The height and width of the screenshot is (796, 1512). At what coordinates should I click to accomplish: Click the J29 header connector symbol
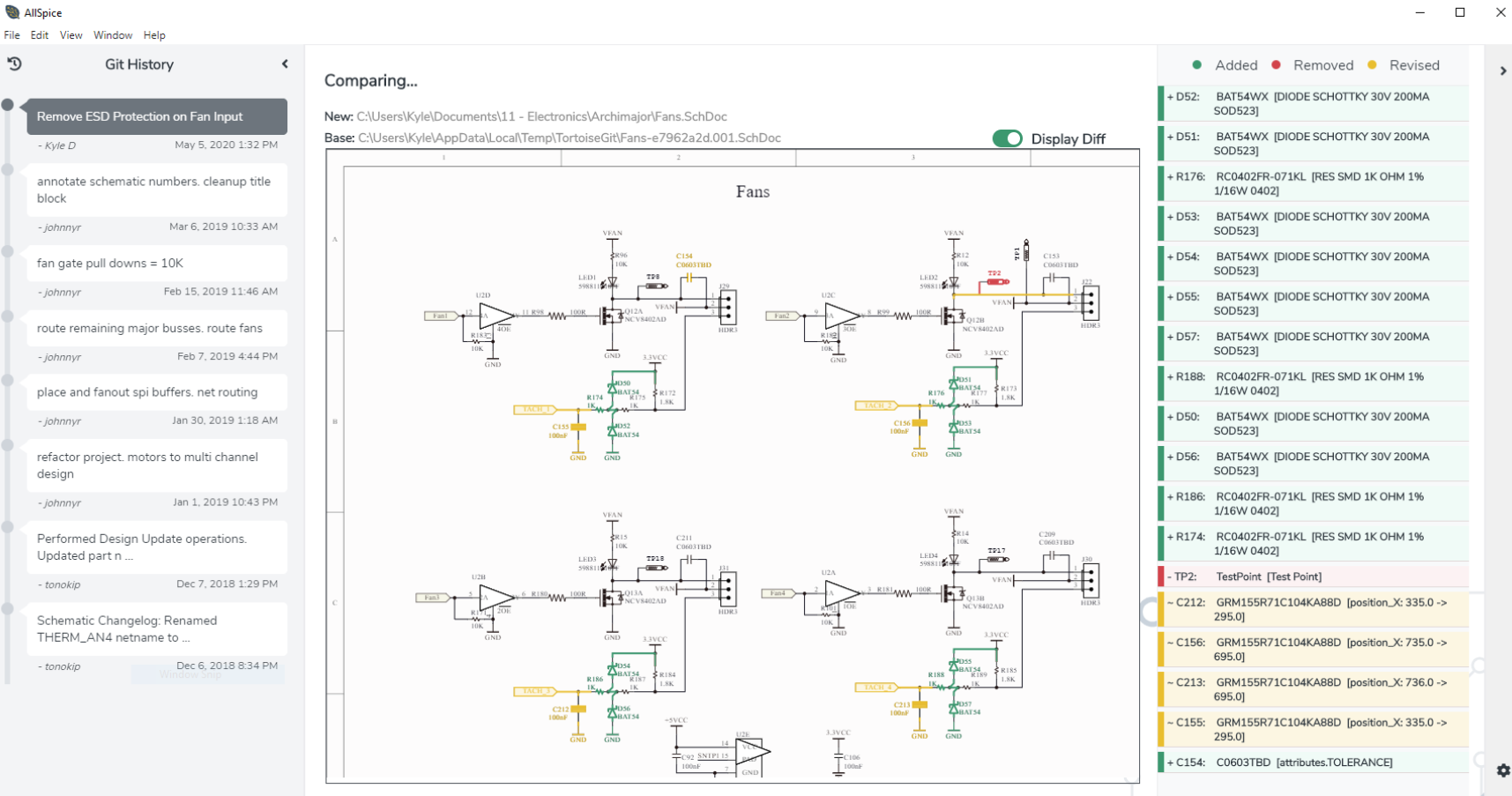click(727, 309)
